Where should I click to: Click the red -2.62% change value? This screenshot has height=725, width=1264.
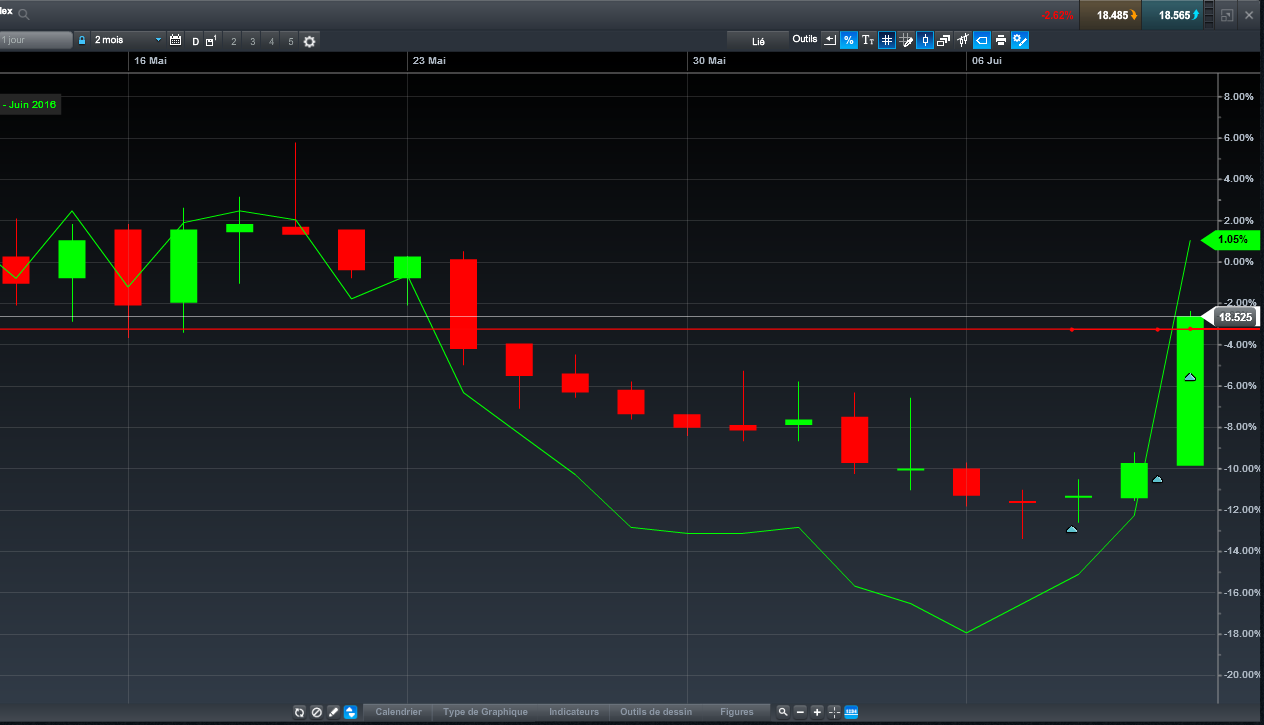point(1056,15)
